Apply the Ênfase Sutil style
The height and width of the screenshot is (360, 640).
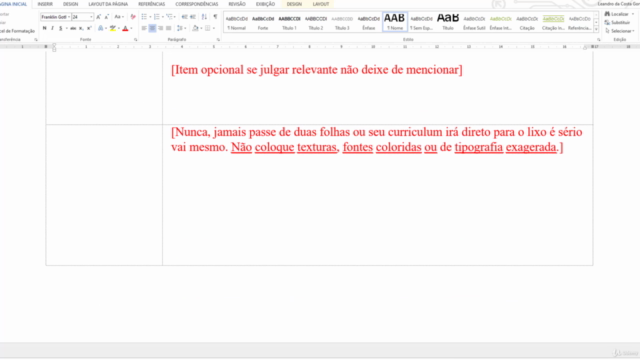[x=474, y=22]
